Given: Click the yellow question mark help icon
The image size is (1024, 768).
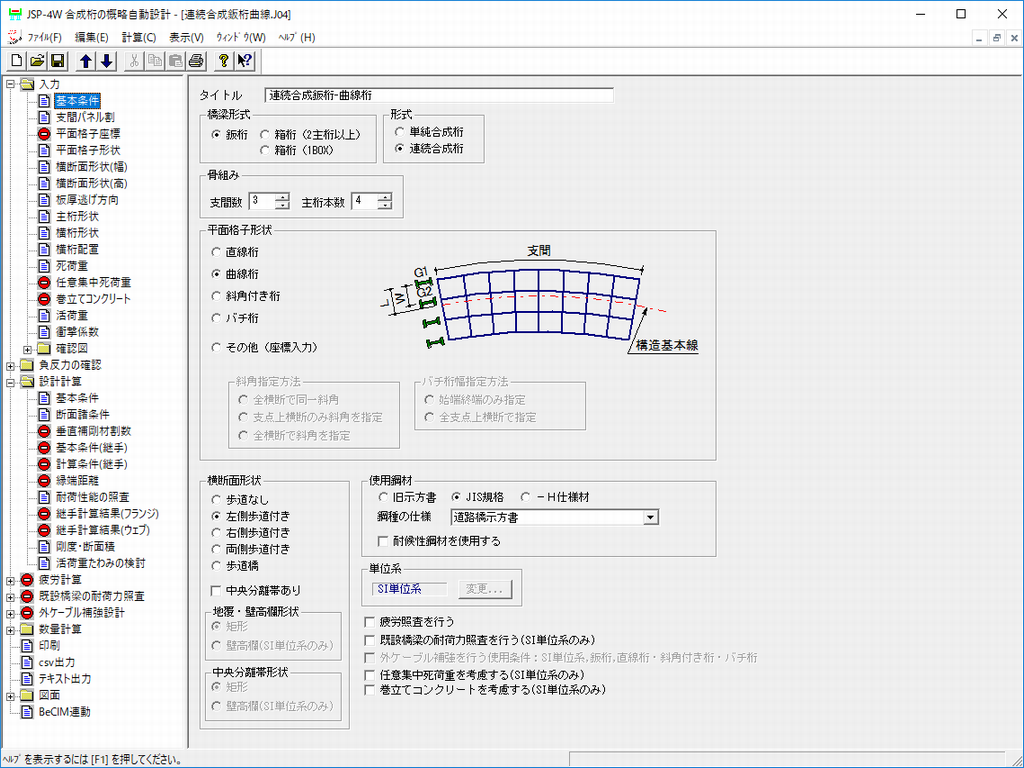Looking at the screenshot, I should click(x=224, y=61).
